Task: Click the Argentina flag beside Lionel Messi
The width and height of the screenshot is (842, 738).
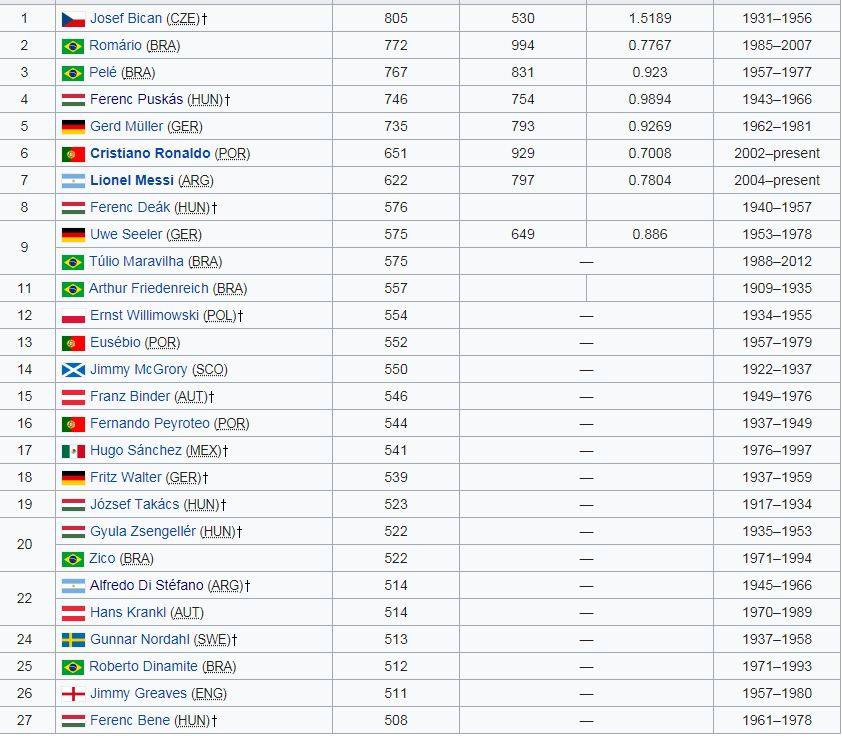Action: 73,181
